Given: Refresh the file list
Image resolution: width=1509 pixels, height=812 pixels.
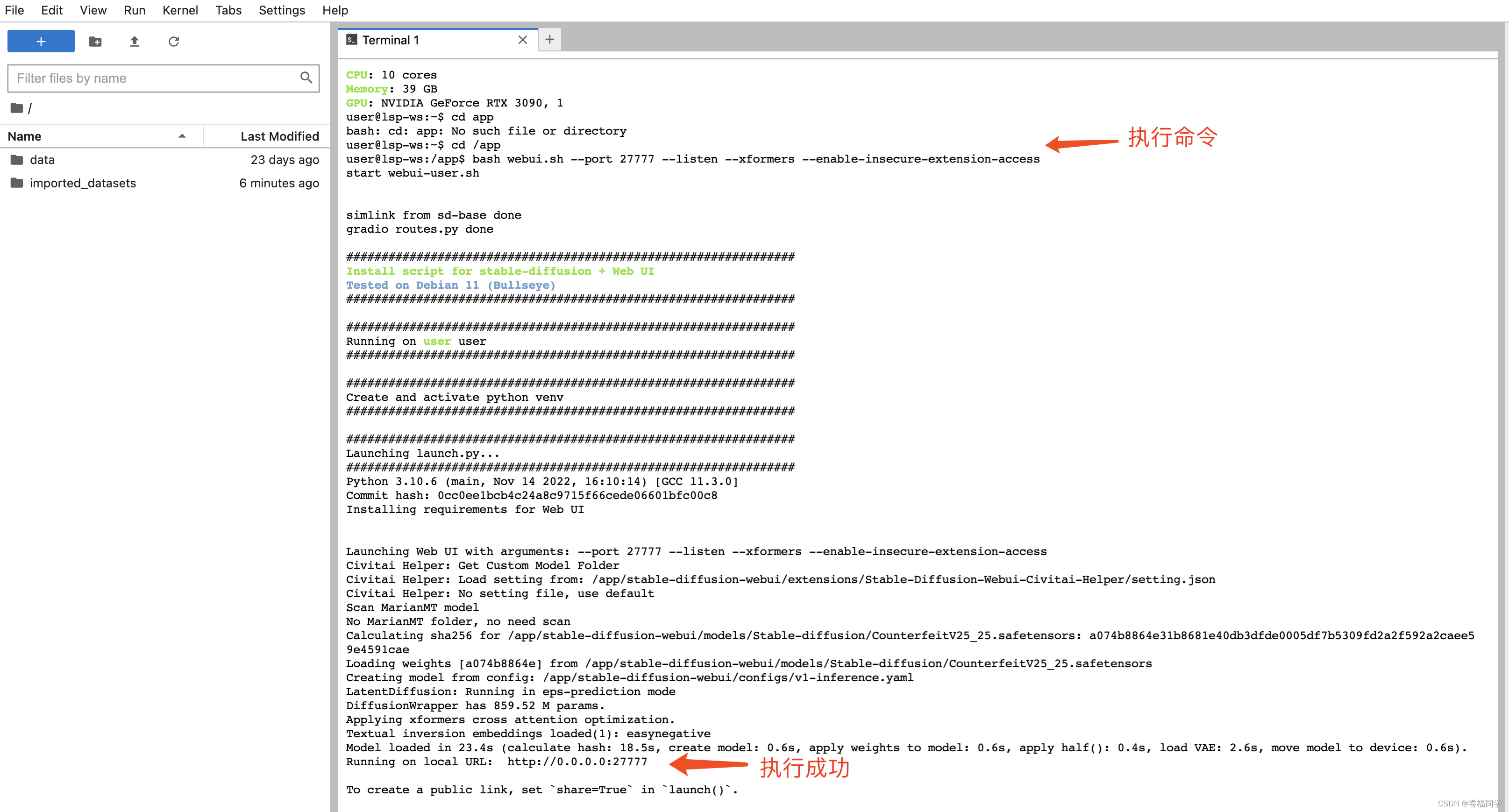Looking at the screenshot, I should click(x=173, y=41).
